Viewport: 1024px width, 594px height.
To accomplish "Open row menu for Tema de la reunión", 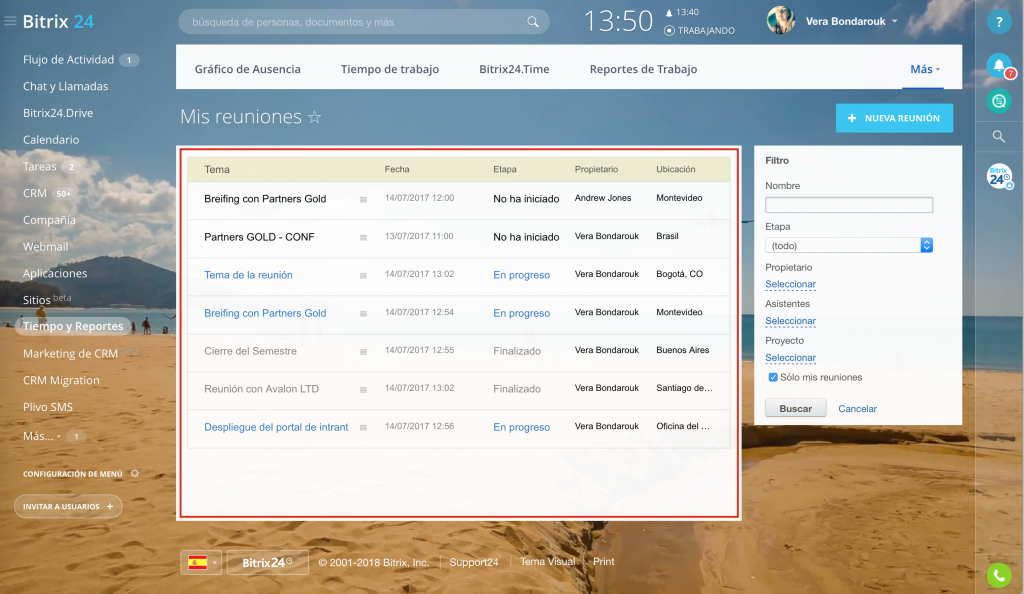I will (363, 275).
